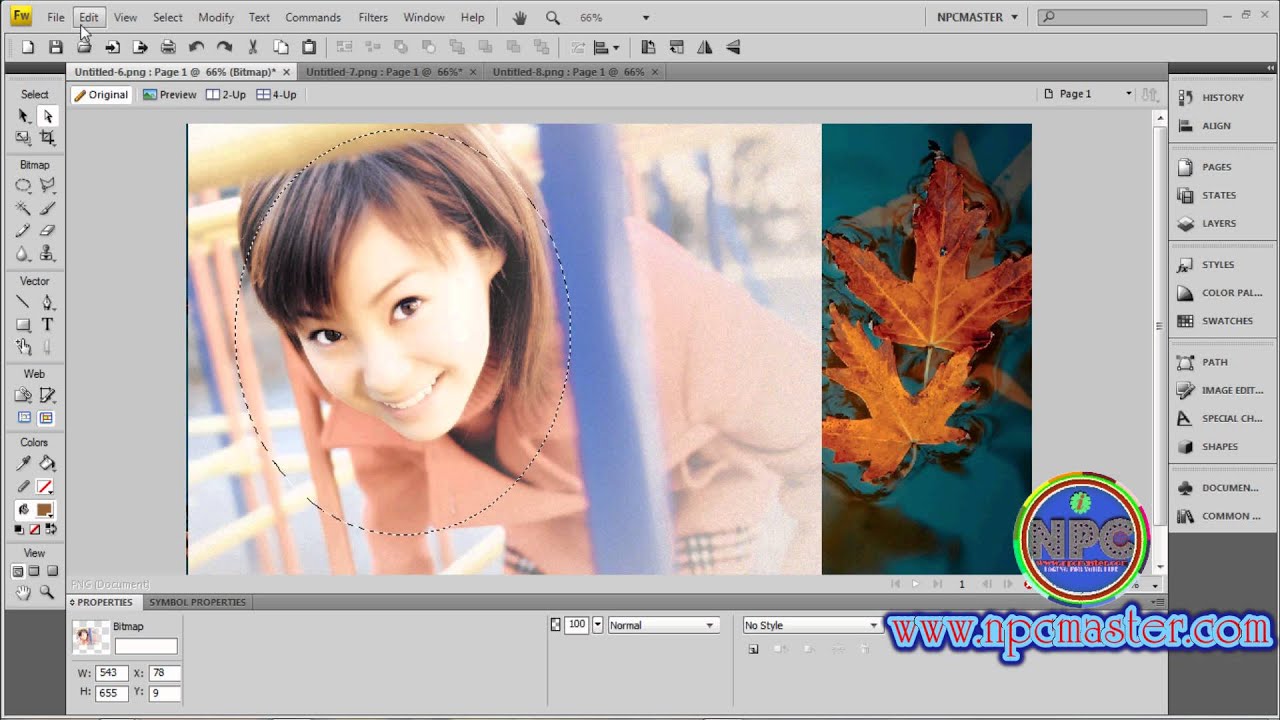Open the No Style dropdown

coord(811,625)
